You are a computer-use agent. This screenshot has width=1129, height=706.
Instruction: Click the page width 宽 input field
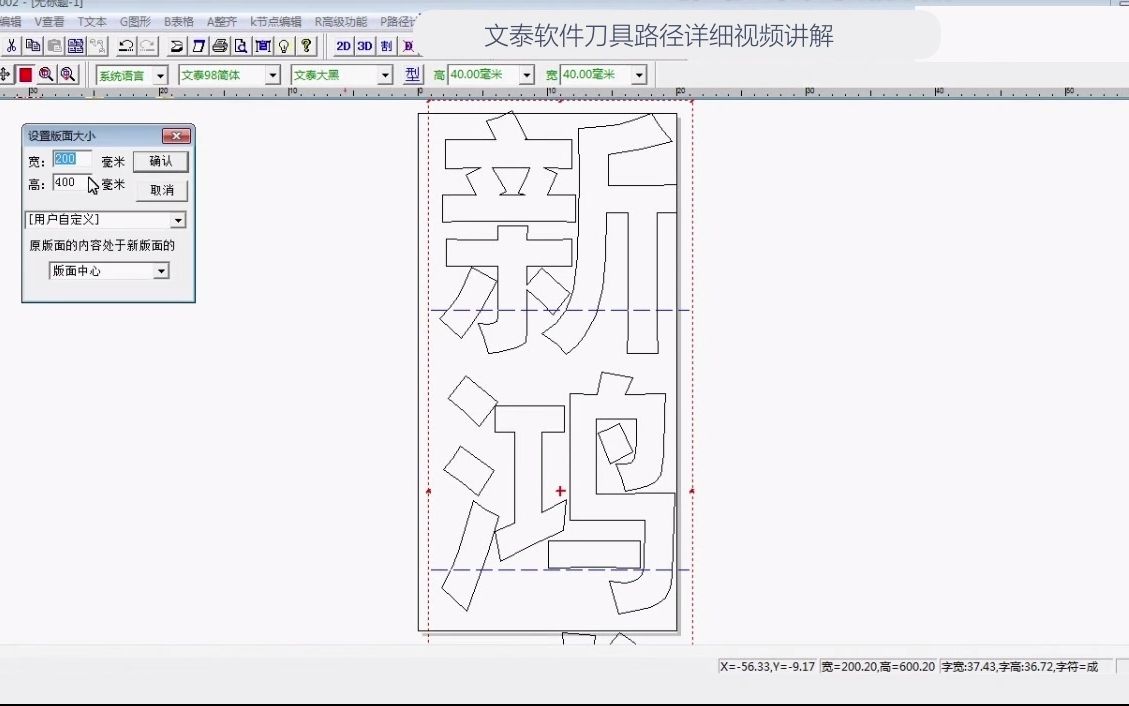tap(72, 158)
